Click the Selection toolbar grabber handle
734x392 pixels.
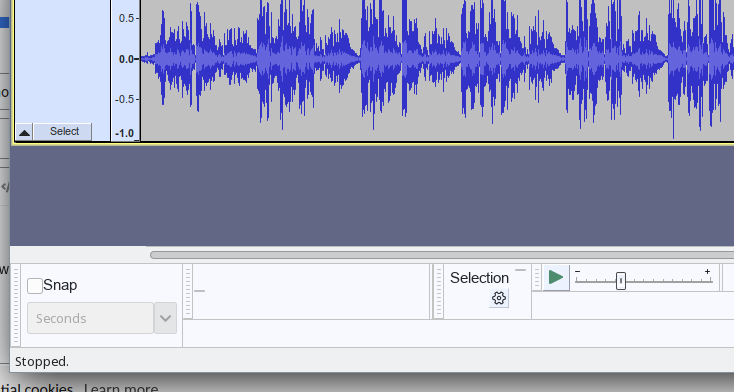coord(439,291)
